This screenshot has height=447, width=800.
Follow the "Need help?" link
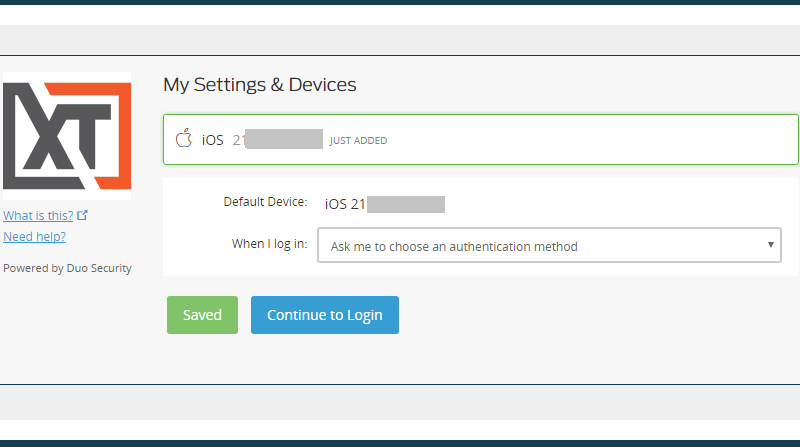click(34, 237)
